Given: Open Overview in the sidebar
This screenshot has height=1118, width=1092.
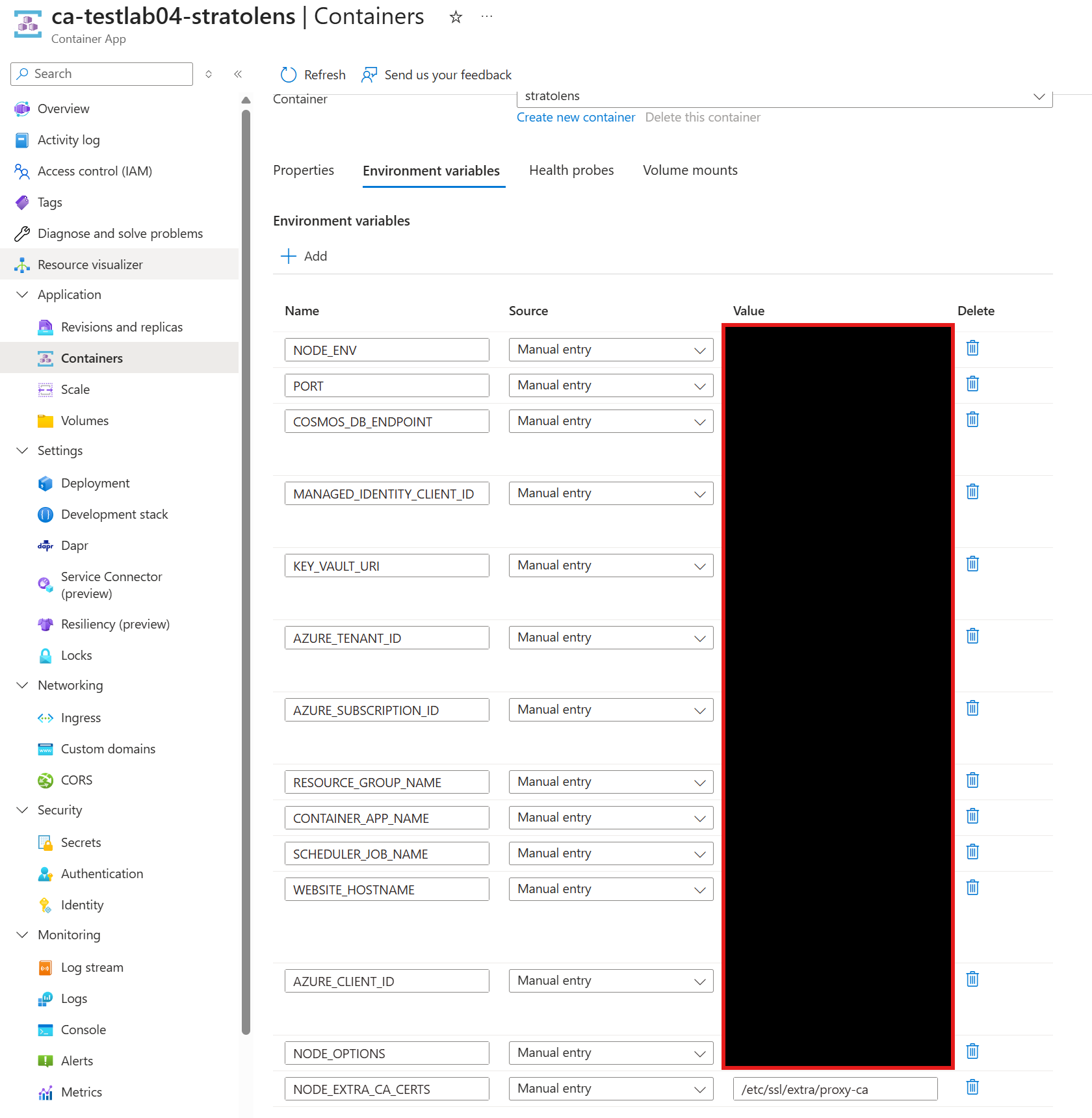Looking at the screenshot, I should point(63,109).
